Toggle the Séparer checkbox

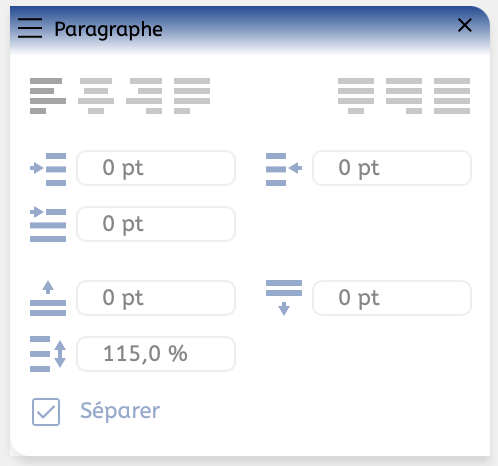46,412
